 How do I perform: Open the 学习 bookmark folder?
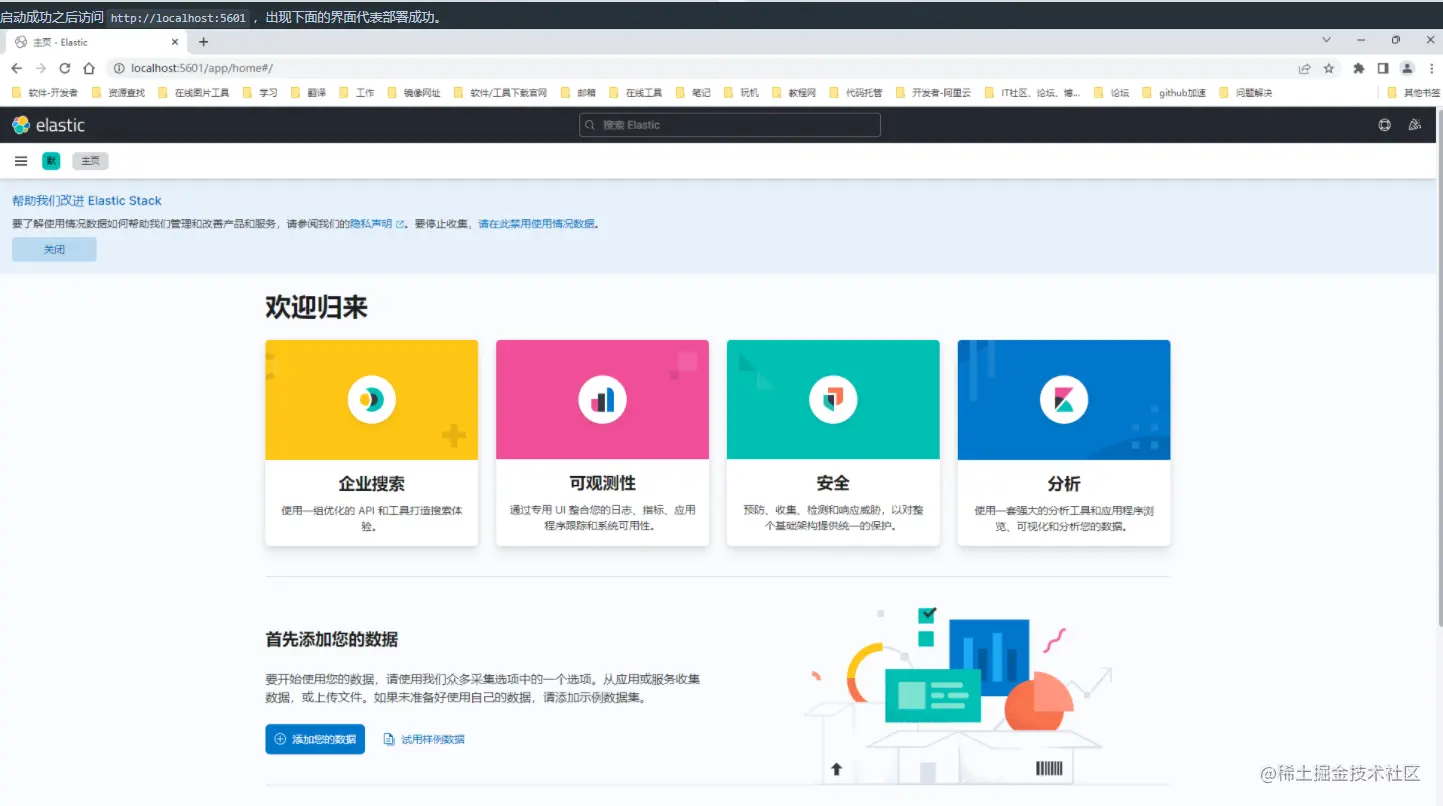point(260,93)
